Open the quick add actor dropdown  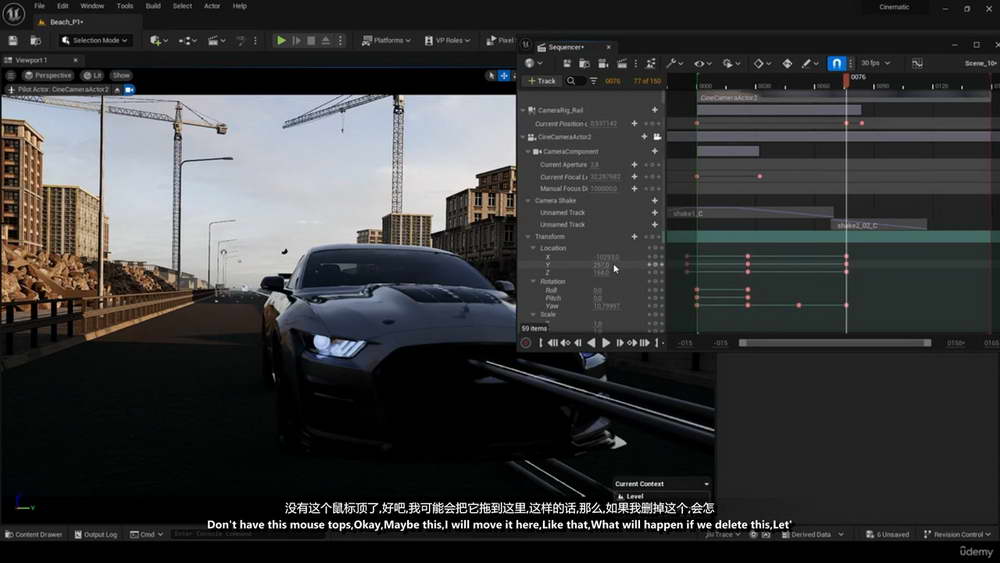158,40
